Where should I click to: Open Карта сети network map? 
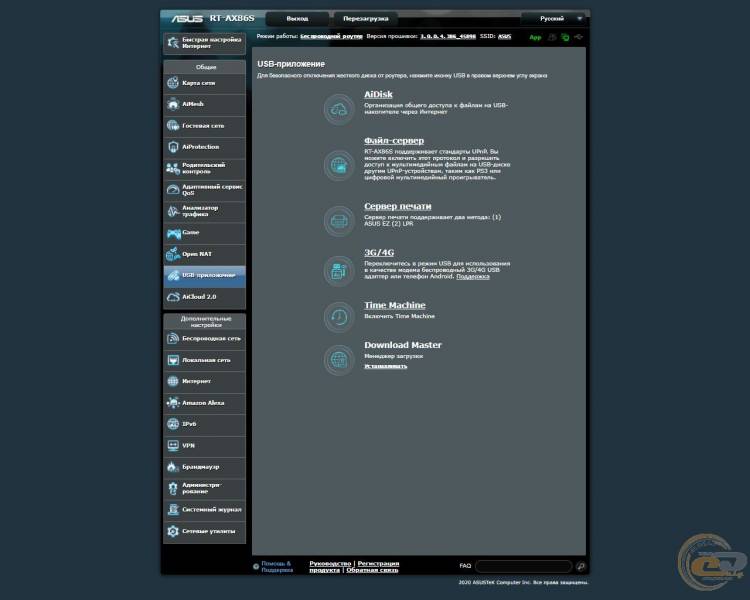[x=205, y=83]
